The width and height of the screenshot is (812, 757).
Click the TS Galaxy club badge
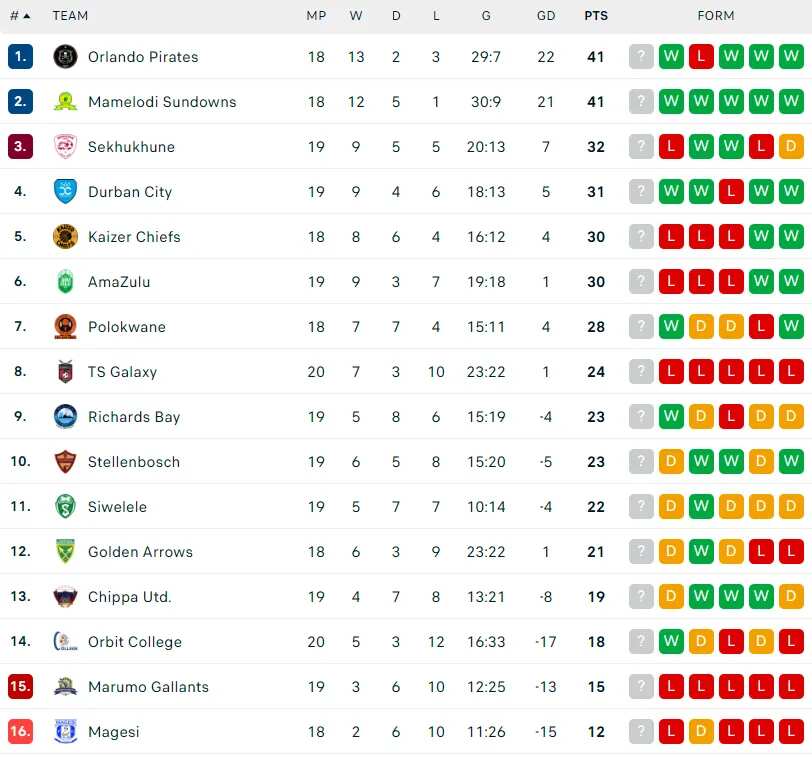pos(65,372)
